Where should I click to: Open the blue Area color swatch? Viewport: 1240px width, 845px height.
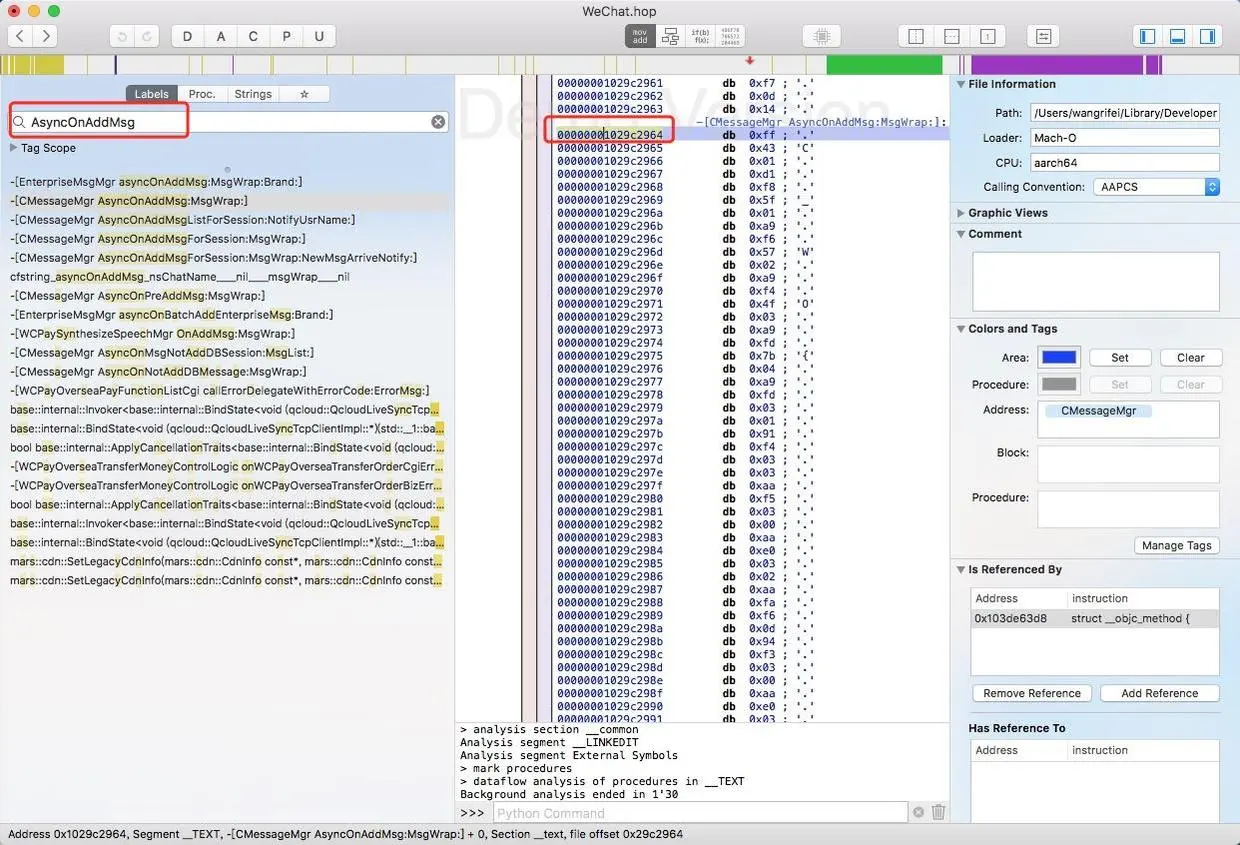(1059, 358)
